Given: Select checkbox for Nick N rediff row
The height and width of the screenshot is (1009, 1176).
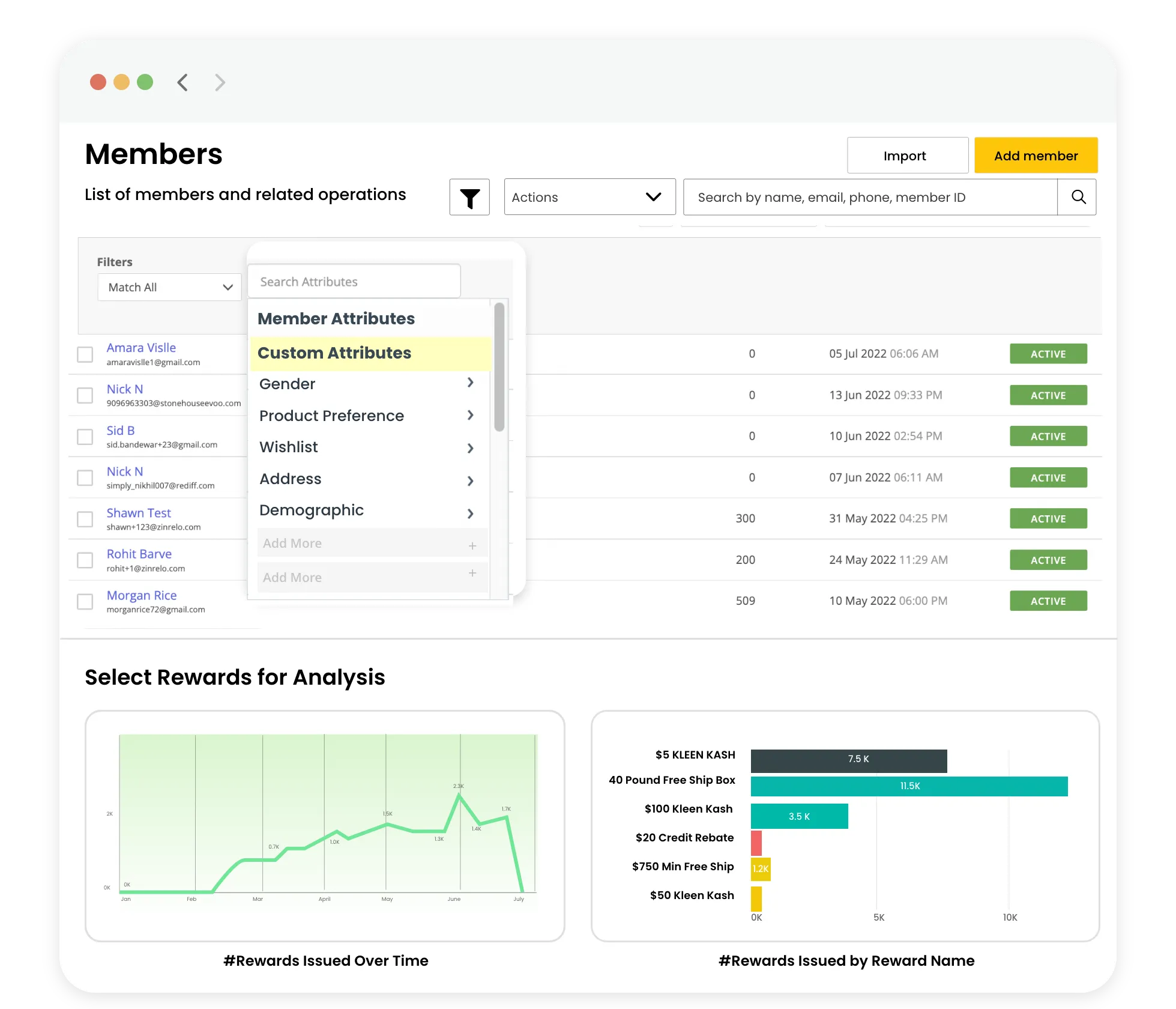Looking at the screenshot, I should (85, 477).
